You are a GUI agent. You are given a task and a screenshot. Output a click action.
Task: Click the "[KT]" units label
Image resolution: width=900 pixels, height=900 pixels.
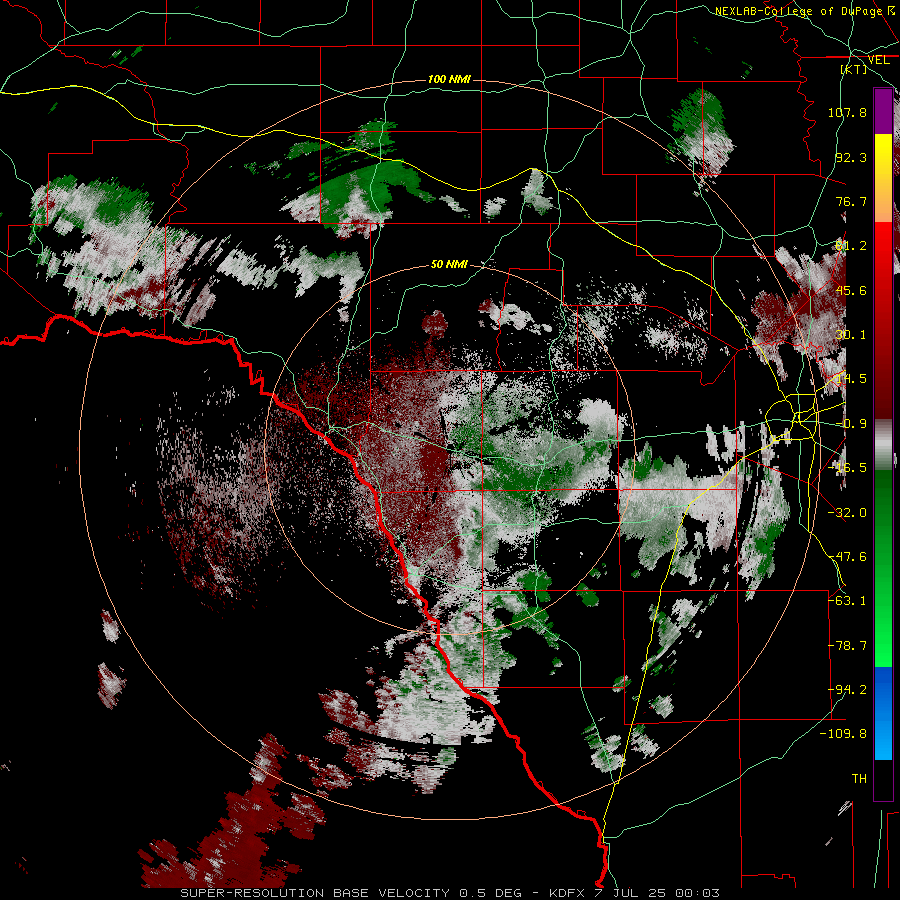854,69
